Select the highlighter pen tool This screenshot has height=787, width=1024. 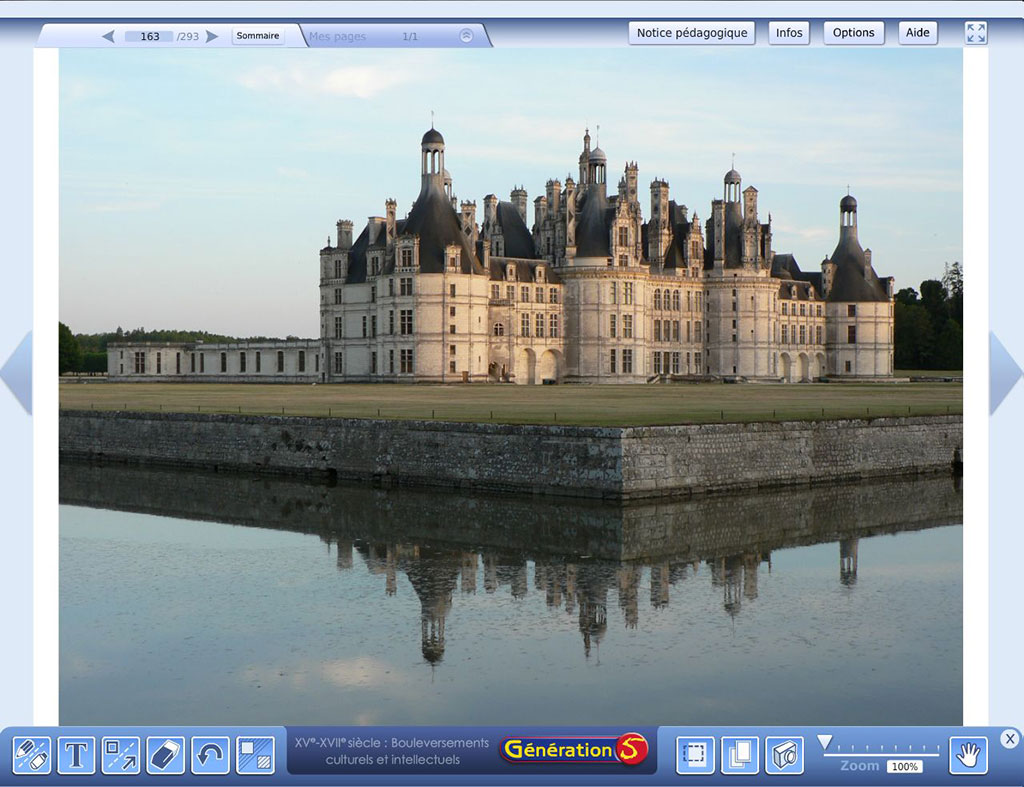32,755
